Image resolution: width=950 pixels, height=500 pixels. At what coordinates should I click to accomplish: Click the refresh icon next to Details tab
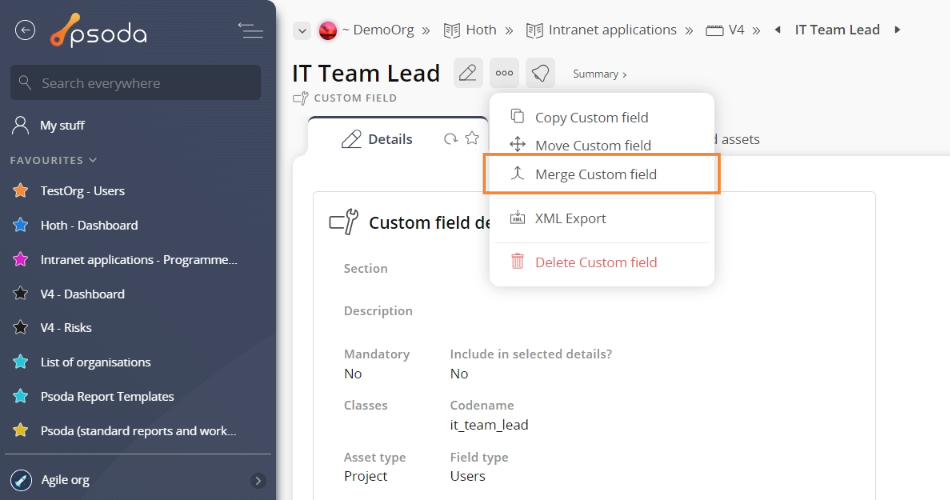point(451,139)
